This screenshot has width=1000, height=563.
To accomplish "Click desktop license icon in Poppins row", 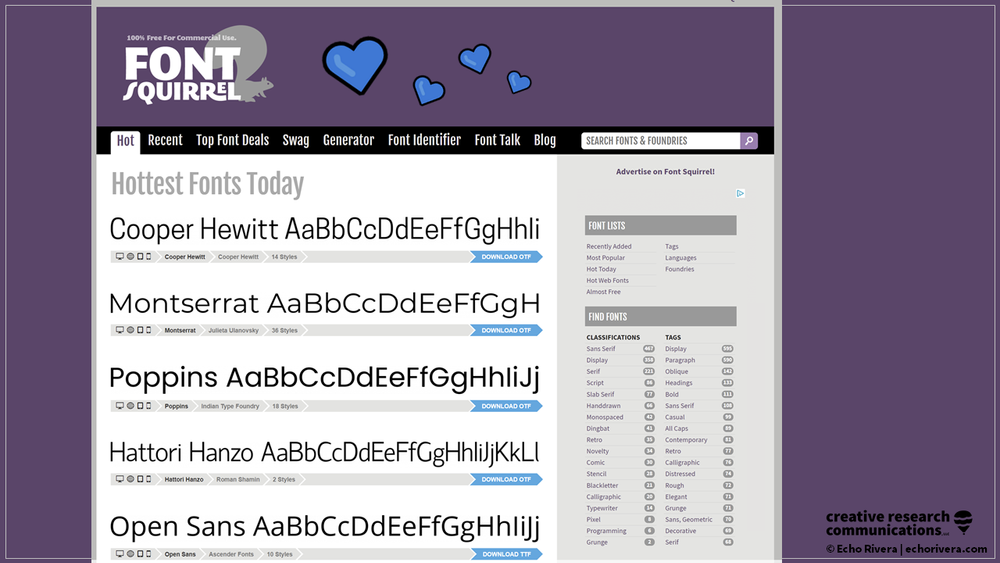I will point(119,406).
